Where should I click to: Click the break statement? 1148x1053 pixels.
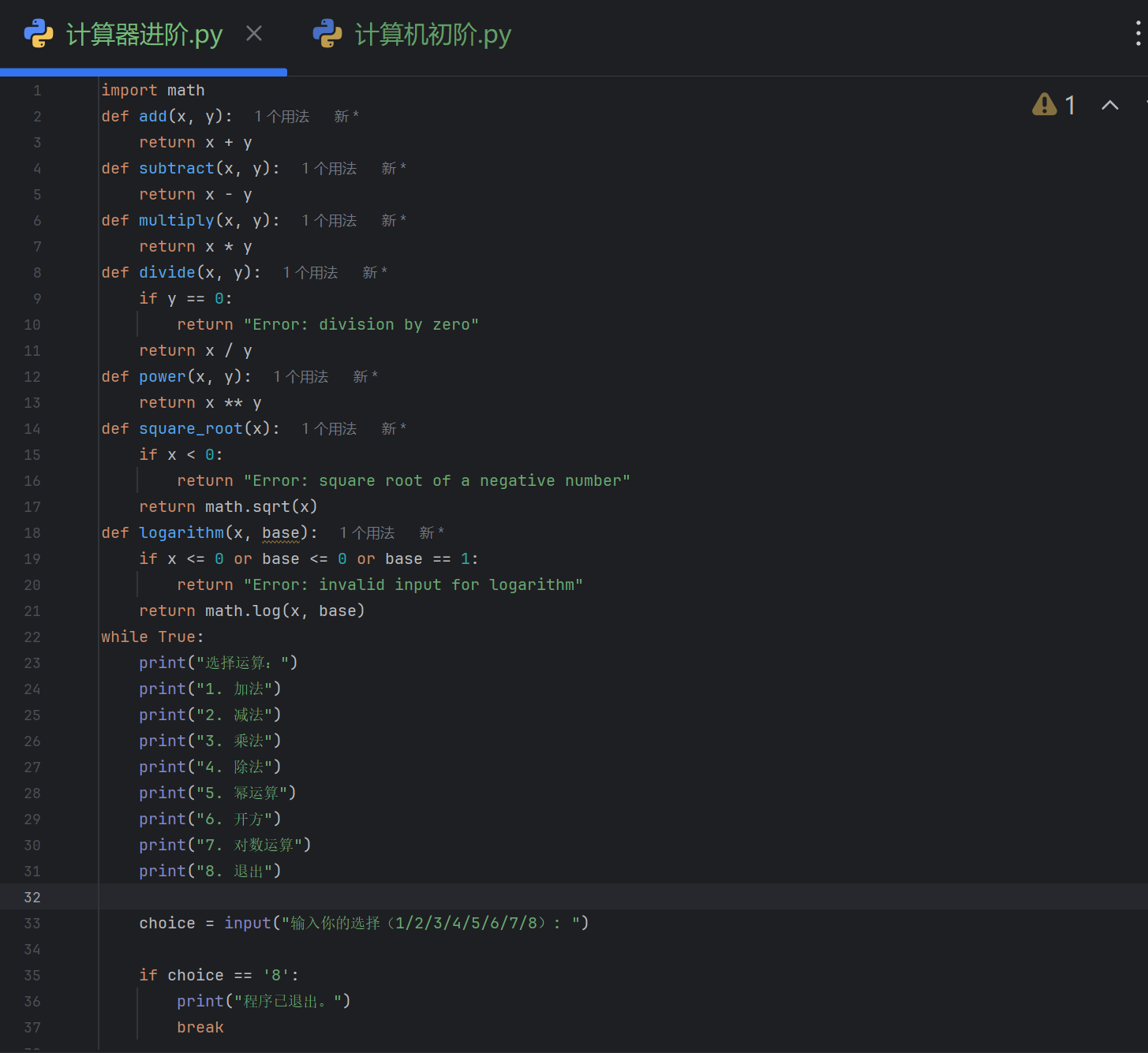click(200, 1028)
